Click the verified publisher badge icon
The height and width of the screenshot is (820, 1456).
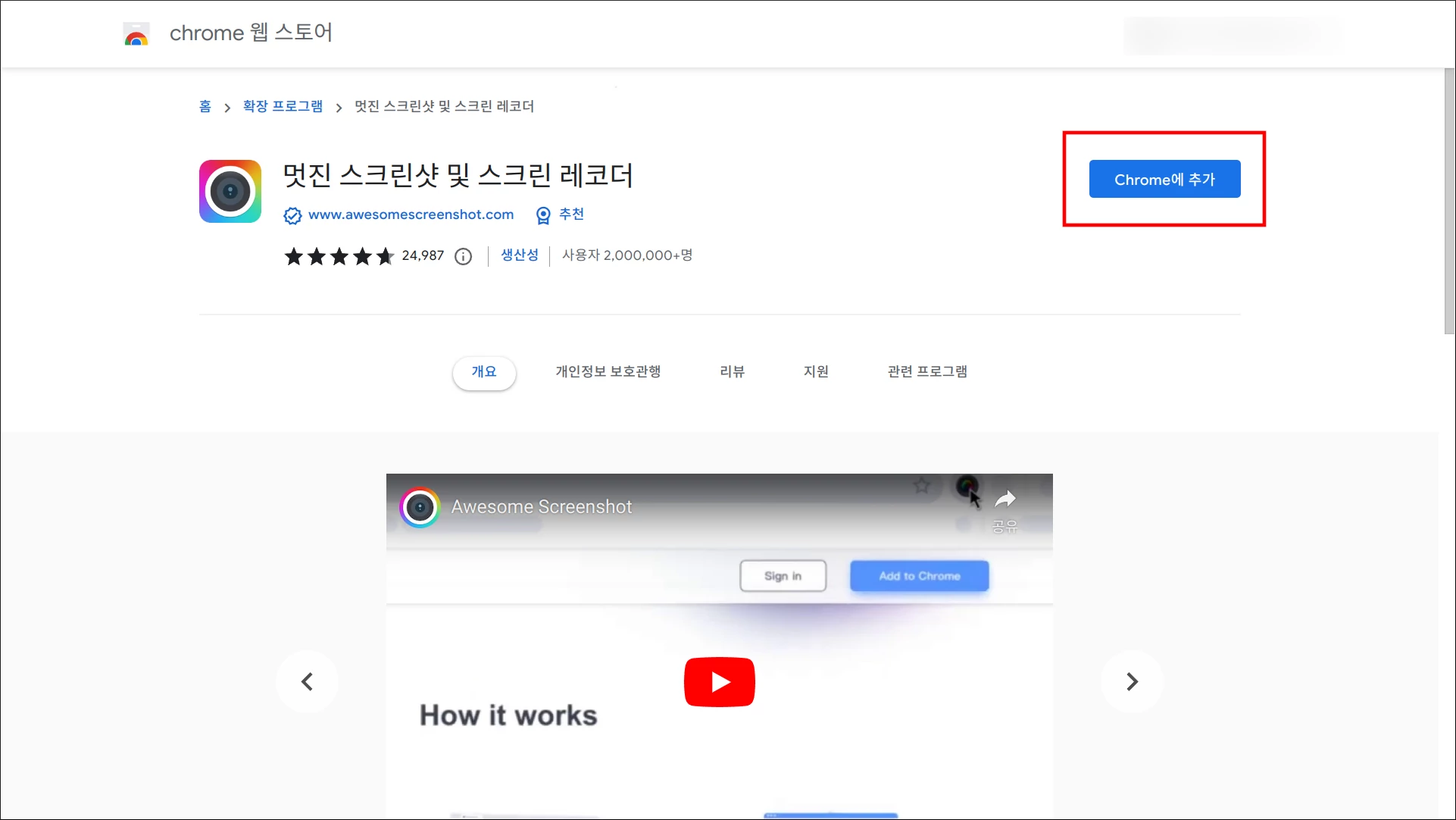(x=292, y=216)
